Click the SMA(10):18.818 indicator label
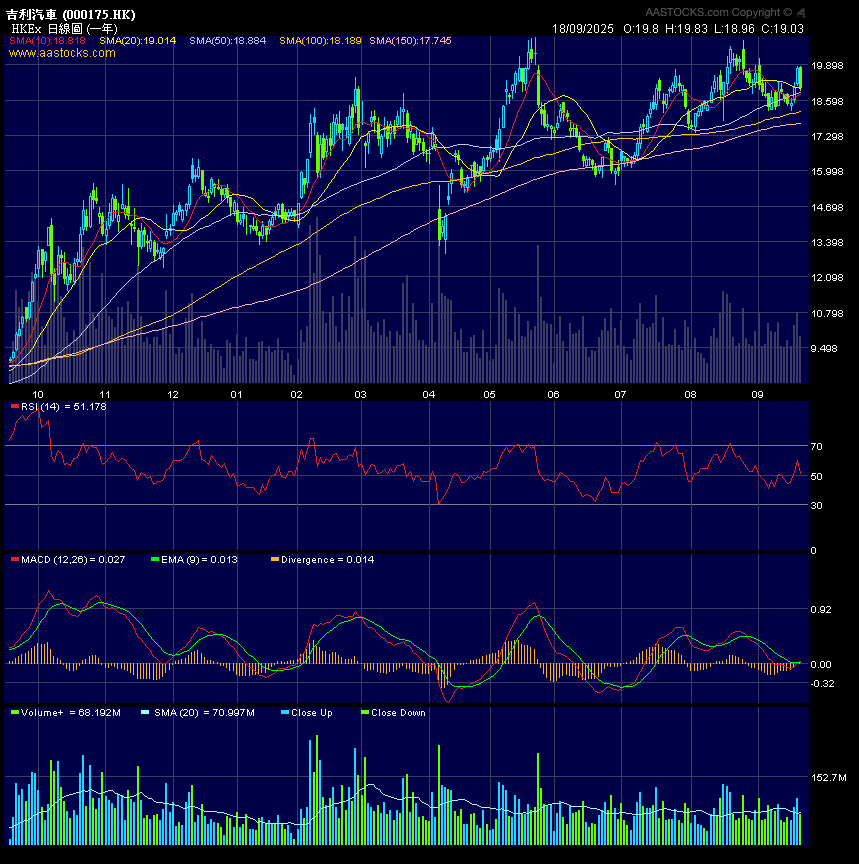859x864 pixels. coord(47,41)
